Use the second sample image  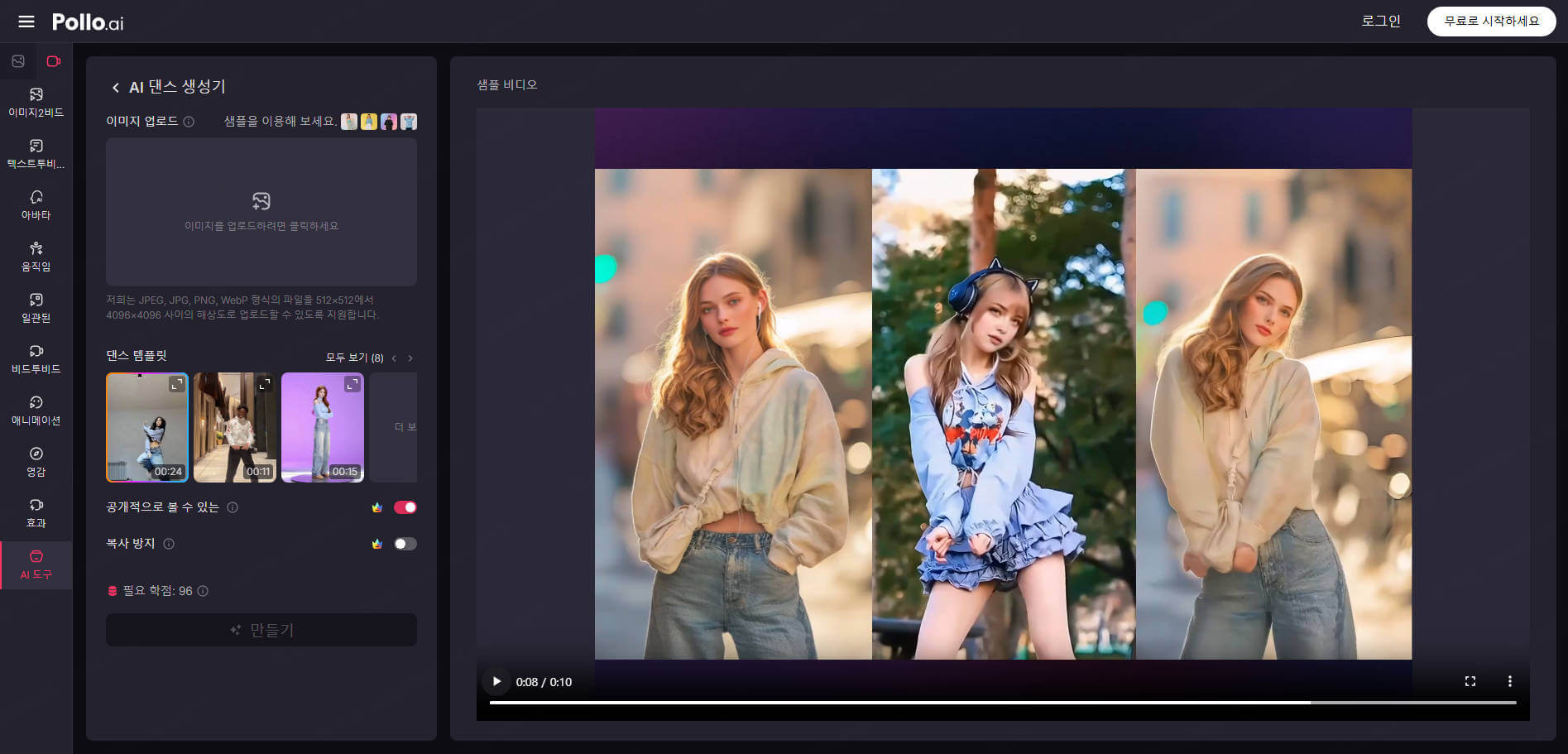[x=369, y=122]
